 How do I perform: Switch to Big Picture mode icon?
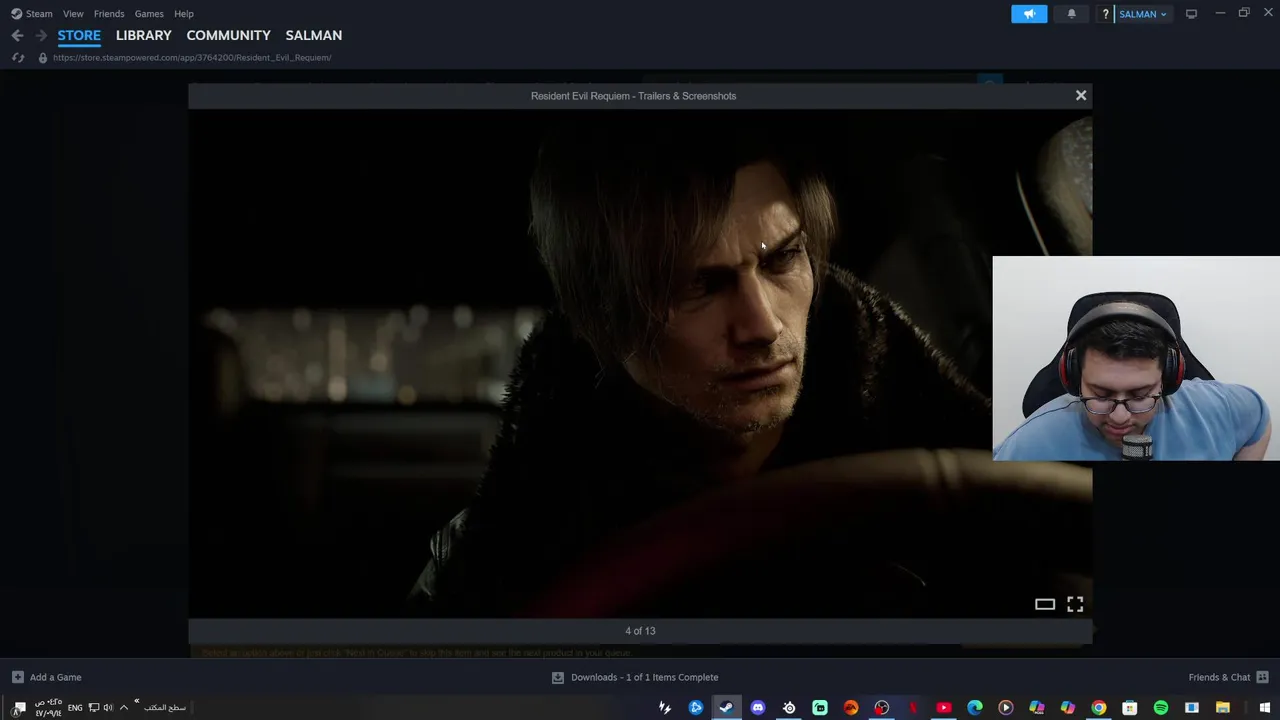pos(1191,14)
